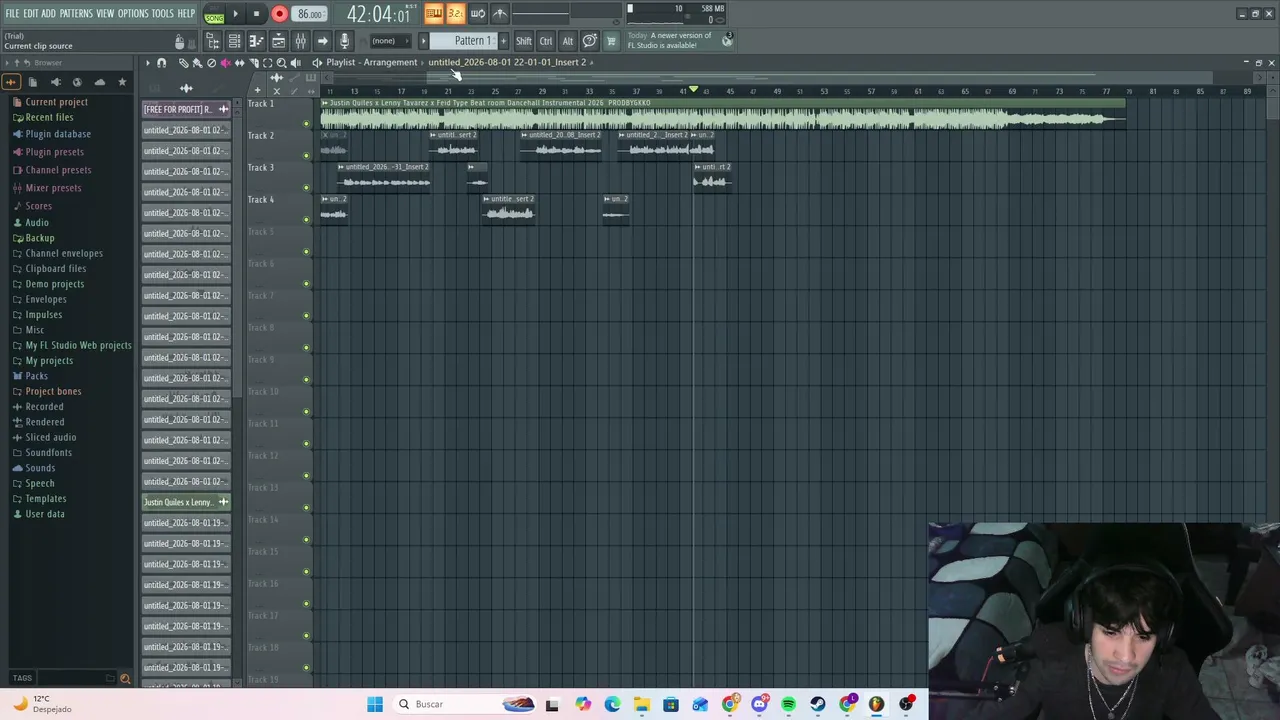This screenshot has width=1280, height=720.
Task: Expand the Plugin database folder
Action: point(58,134)
